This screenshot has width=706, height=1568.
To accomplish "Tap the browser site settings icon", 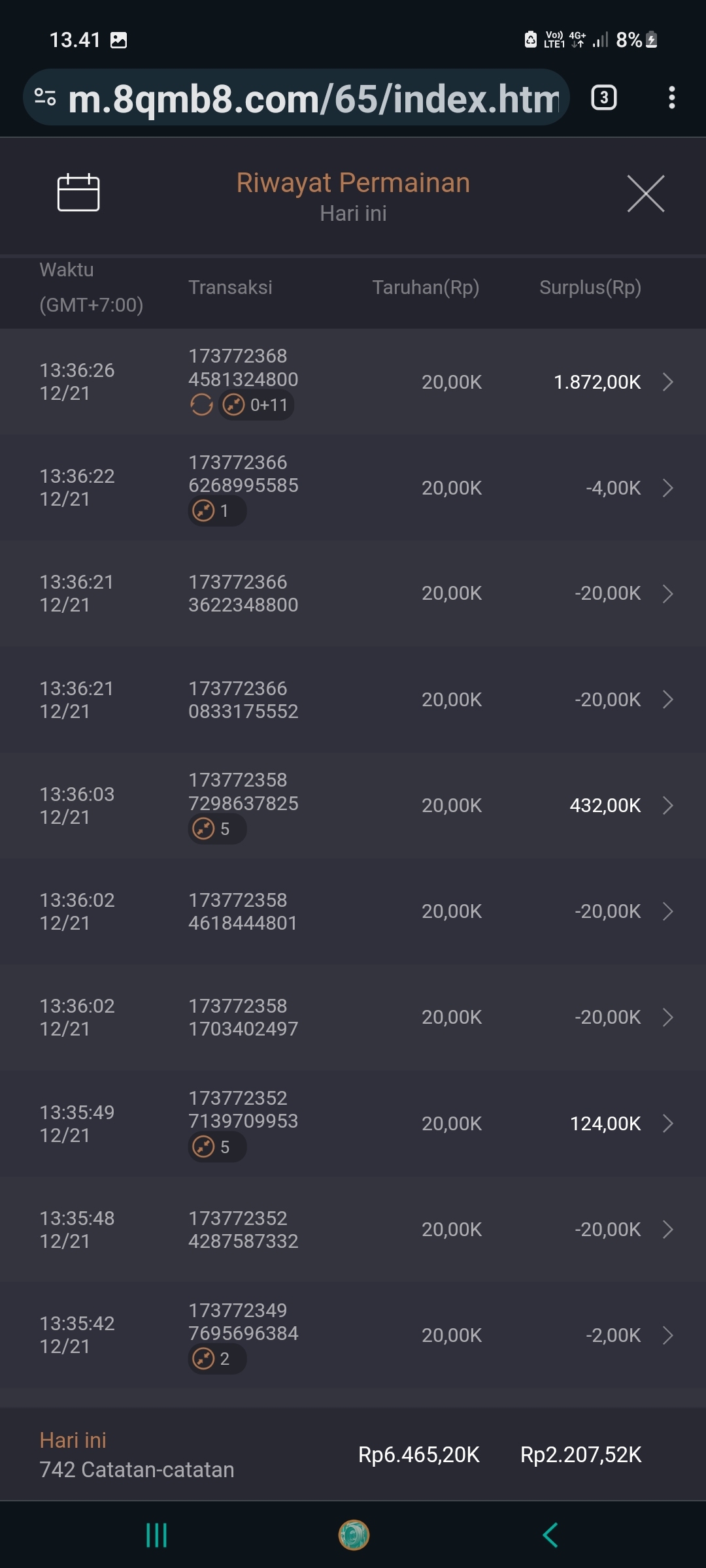I will (x=45, y=97).
